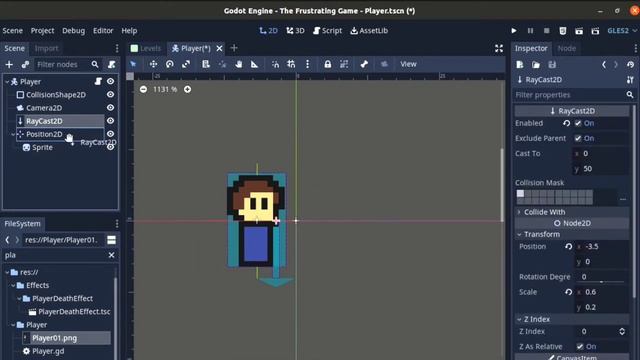The height and width of the screenshot is (360, 640).
Task: Attach script icon next to filter nodes
Action: (x=111, y=64)
